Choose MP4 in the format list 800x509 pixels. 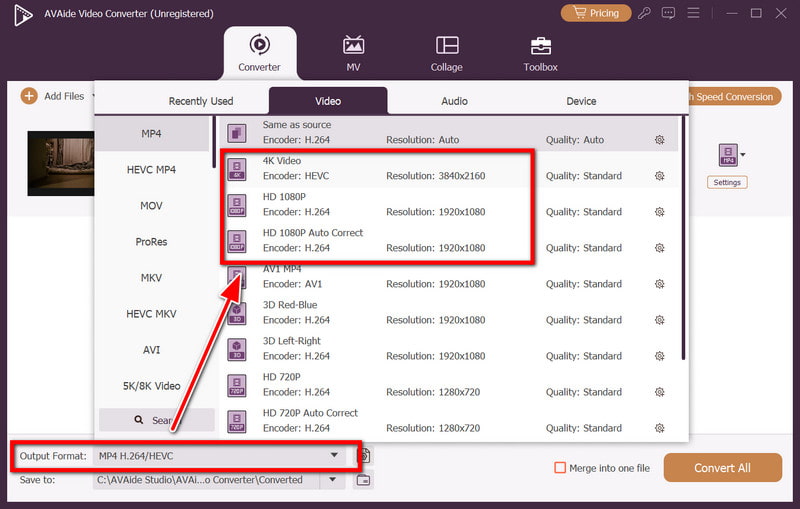click(x=152, y=134)
